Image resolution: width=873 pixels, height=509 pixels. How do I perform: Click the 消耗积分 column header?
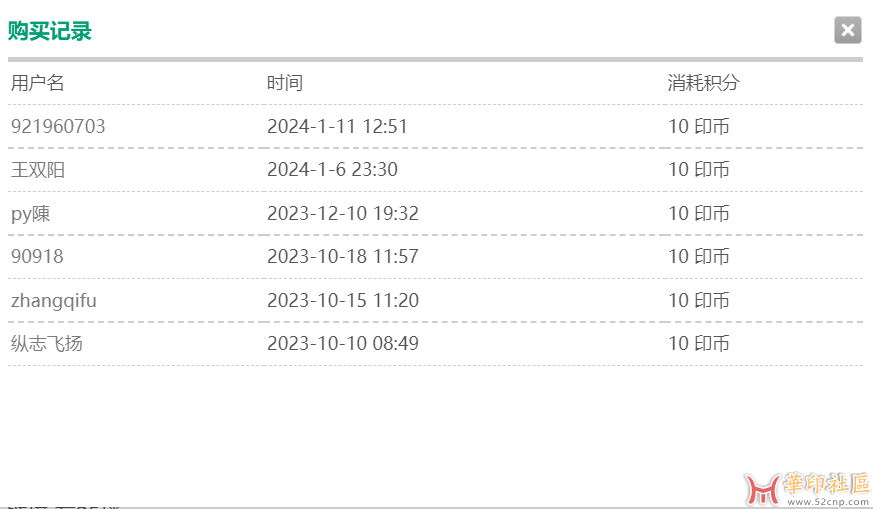point(704,83)
